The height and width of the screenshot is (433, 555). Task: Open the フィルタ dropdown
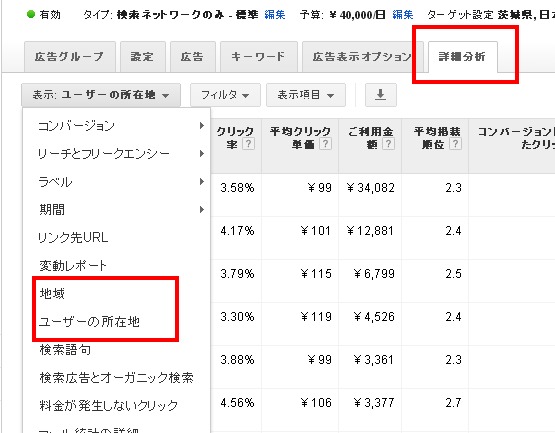point(225,95)
